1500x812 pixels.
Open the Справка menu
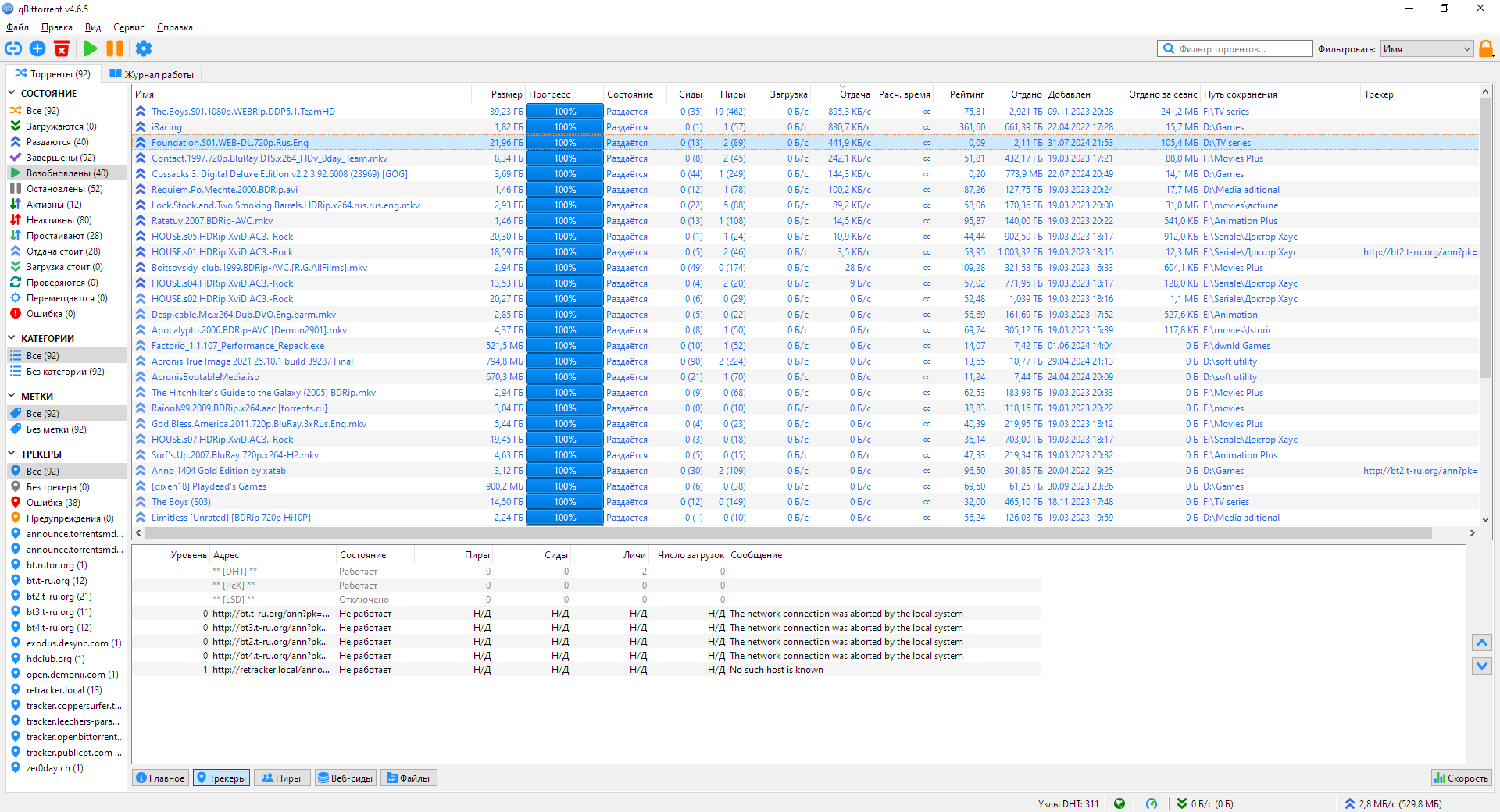tap(175, 27)
